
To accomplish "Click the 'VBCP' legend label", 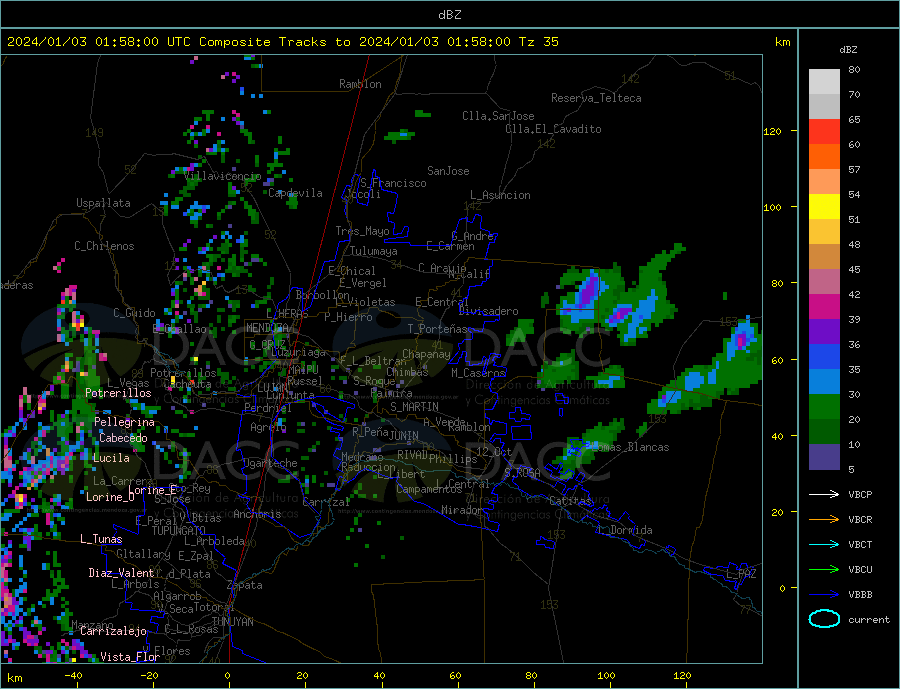I will (x=860, y=494).
